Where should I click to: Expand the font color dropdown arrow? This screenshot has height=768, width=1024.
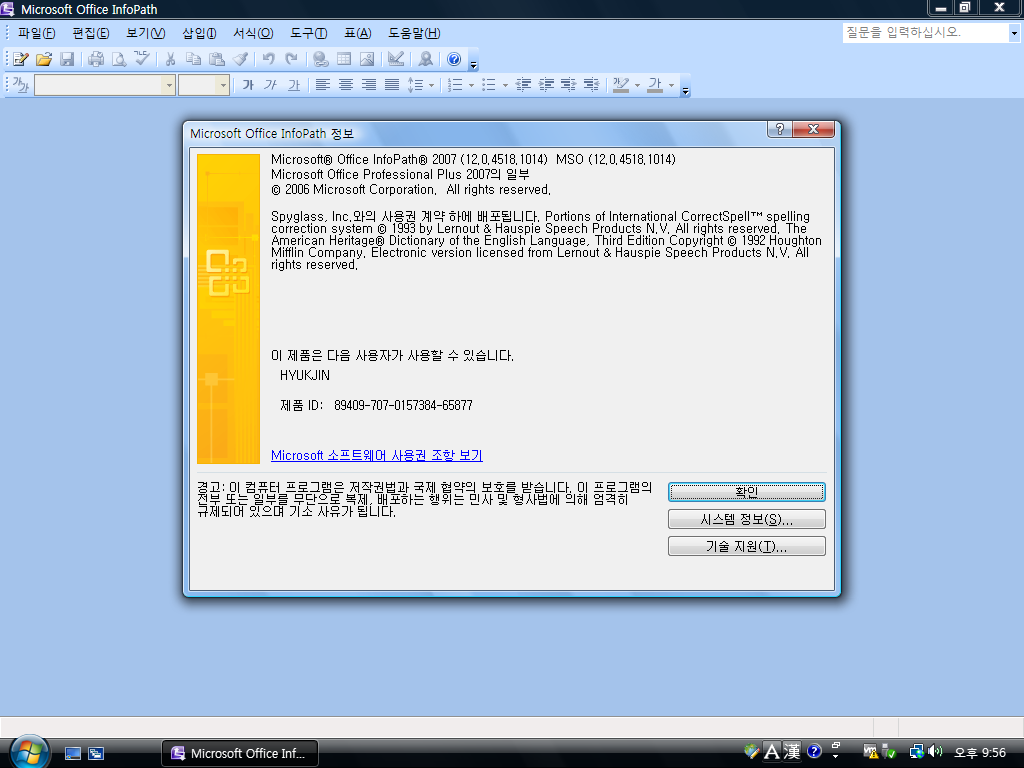point(671,86)
